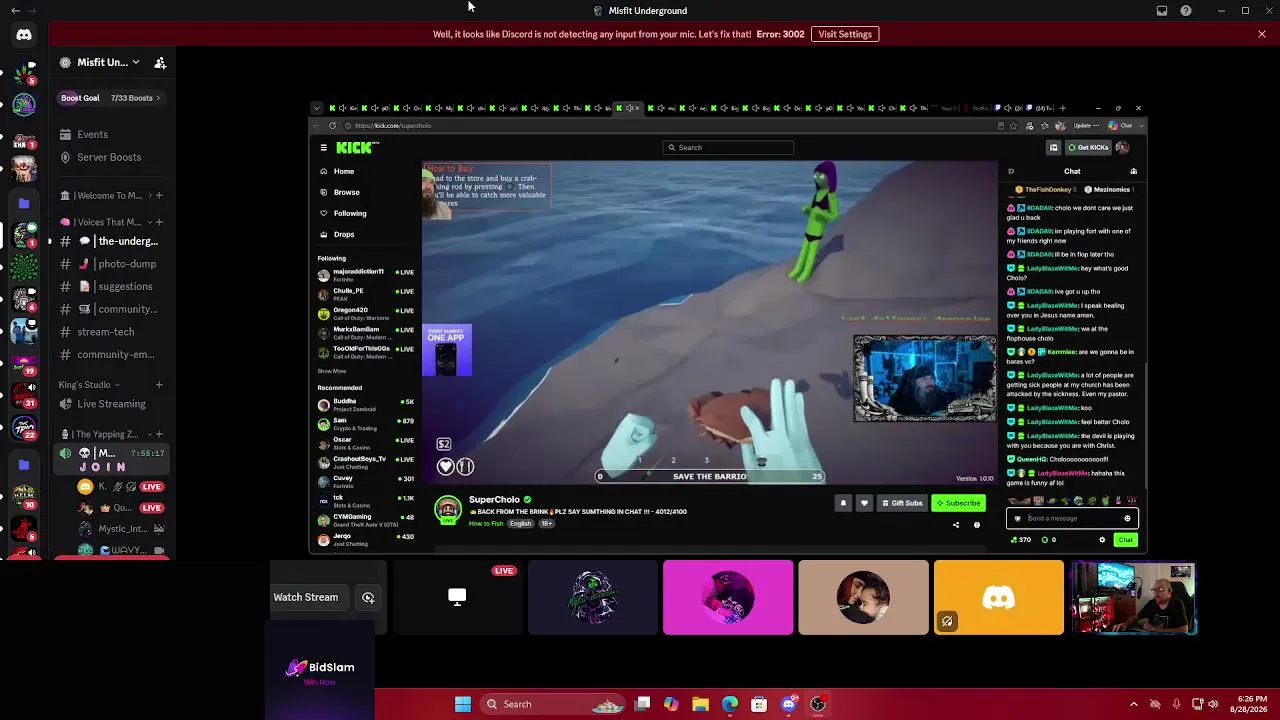Image resolution: width=1280 pixels, height=720 pixels.
Task: Open the Misfit Underground server dropdown
Action: (135, 62)
